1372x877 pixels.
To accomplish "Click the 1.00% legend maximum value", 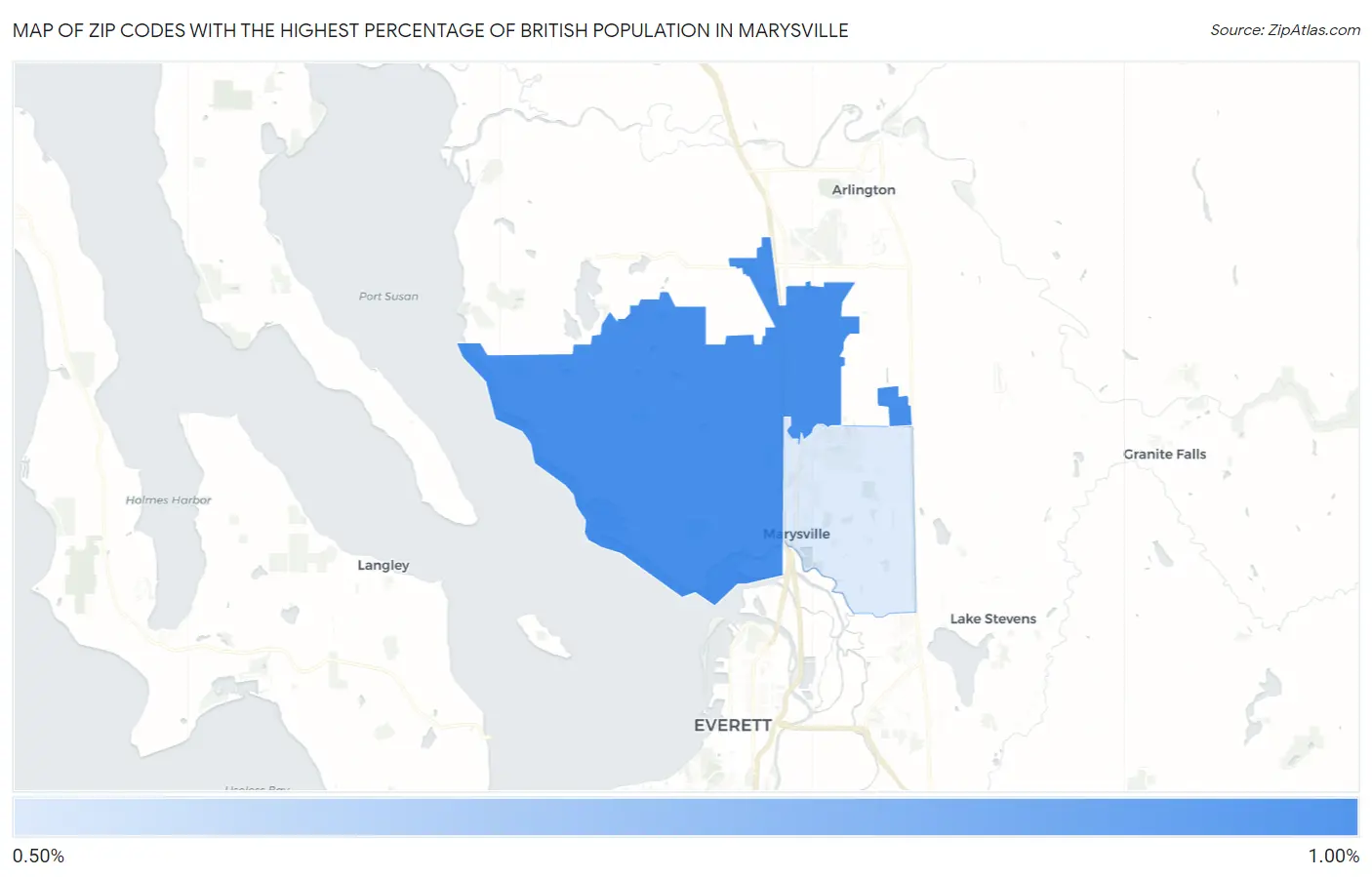I will 1333,857.
